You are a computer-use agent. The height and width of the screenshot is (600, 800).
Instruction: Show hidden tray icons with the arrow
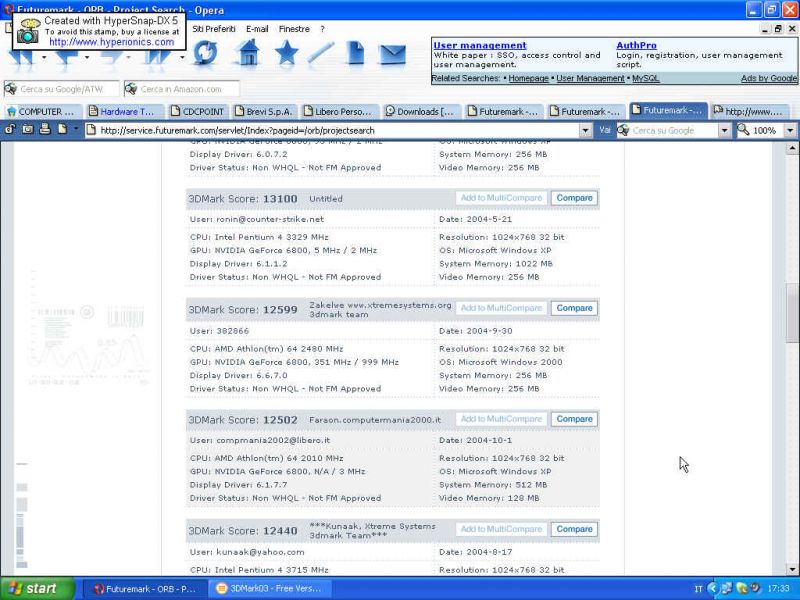(713, 588)
